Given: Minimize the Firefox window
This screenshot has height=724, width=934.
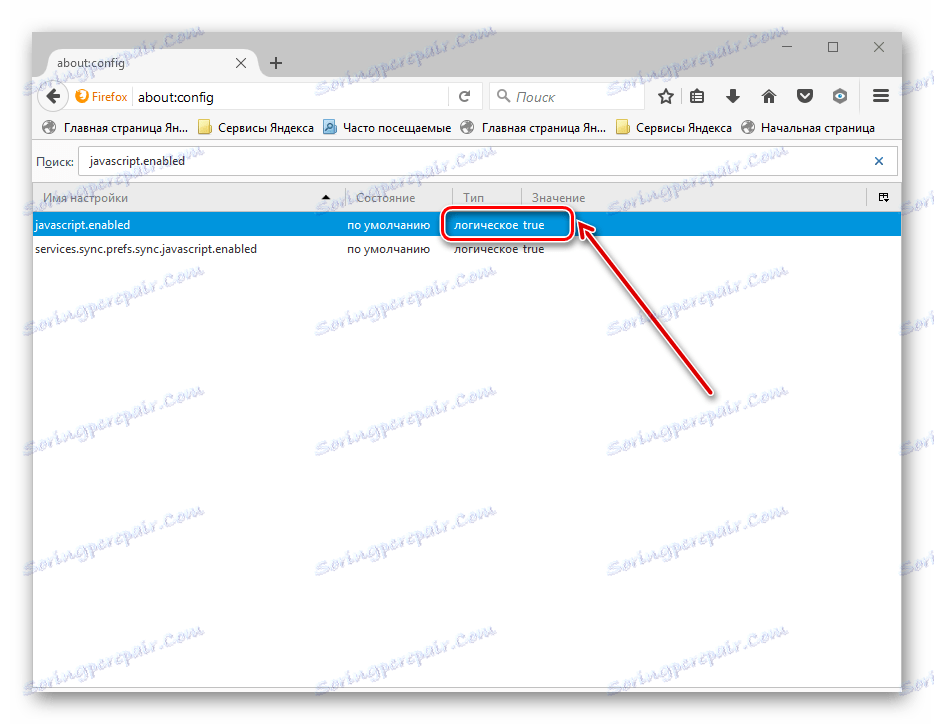Looking at the screenshot, I should click(787, 47).
